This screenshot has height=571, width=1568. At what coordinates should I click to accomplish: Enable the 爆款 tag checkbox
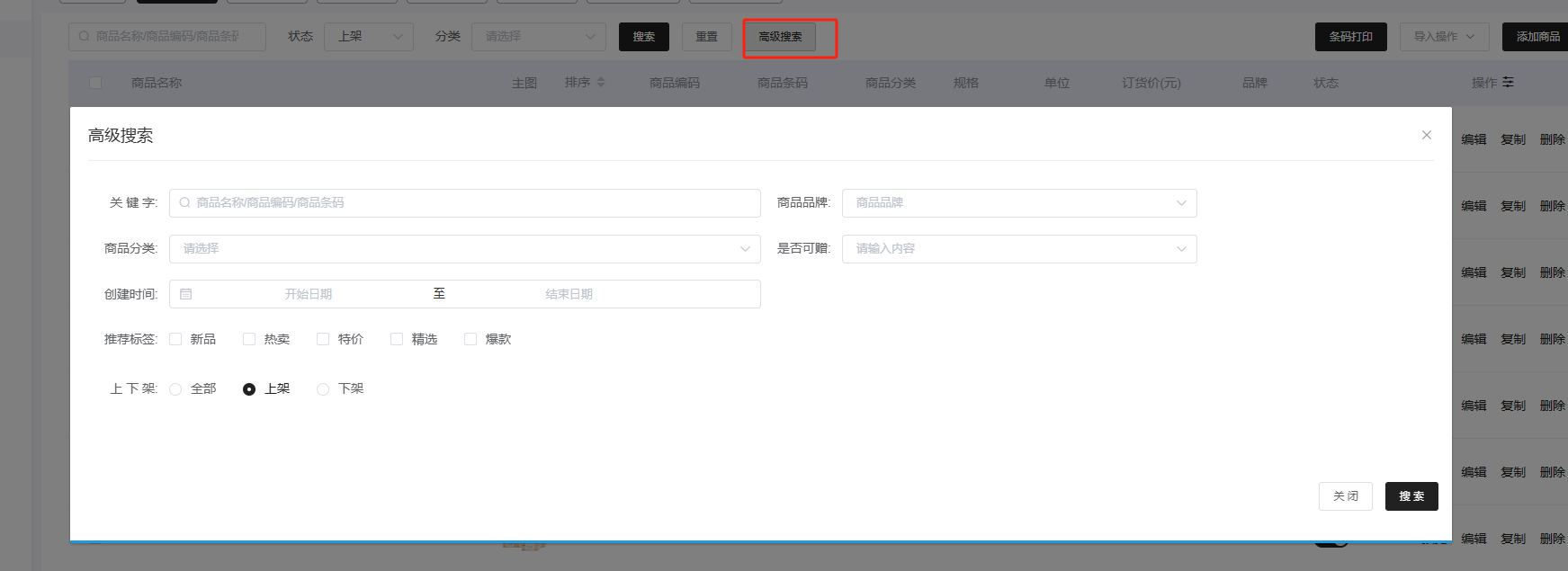click(x=470, y=339)
